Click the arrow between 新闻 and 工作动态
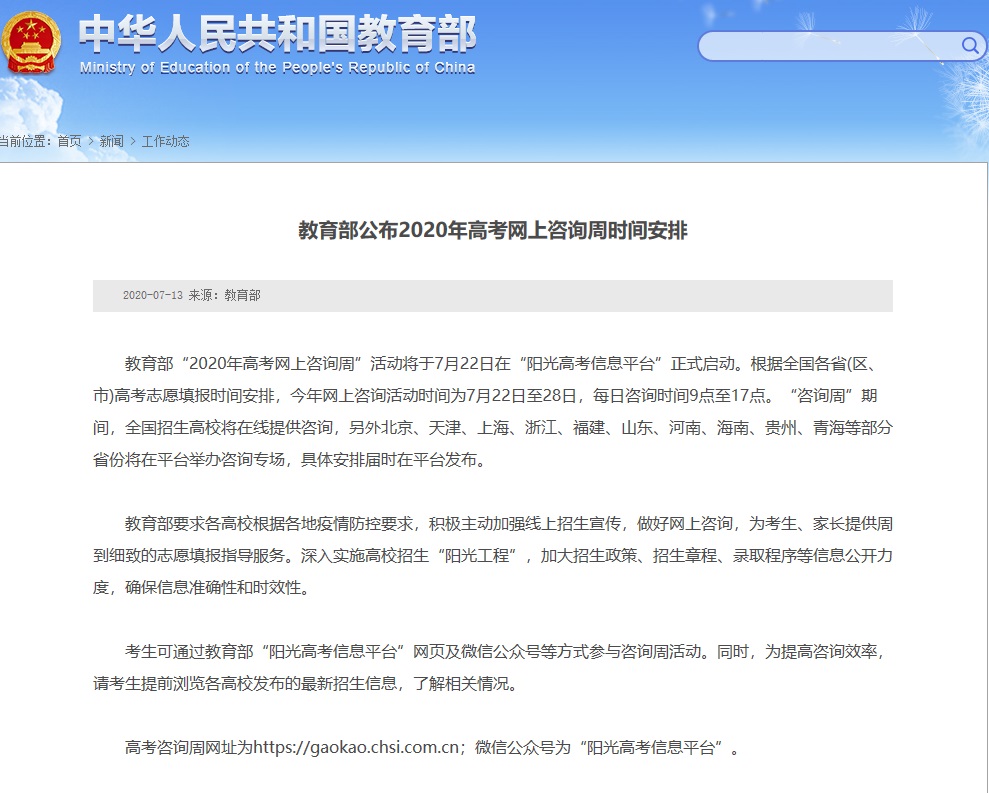This screenshot has height=793, width=989. [133, 141]
